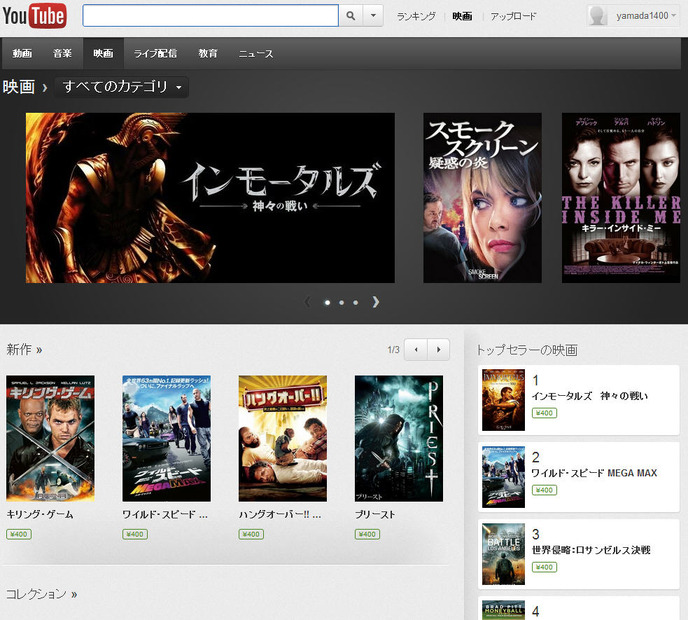Click ¥400 price under ハングオーバー!!
Image resolution: width=688 pixels, height=620 pixels.
coord(251,534)
